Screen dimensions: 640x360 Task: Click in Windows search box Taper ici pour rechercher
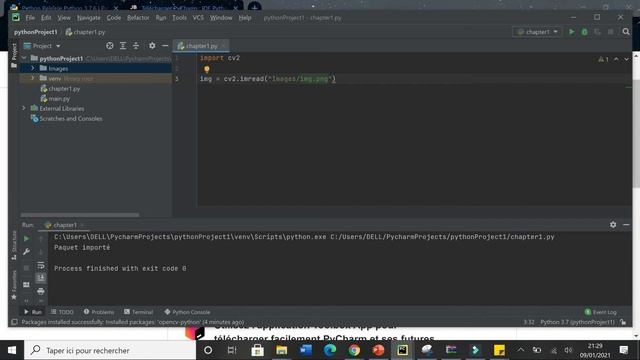coord(110,350)
